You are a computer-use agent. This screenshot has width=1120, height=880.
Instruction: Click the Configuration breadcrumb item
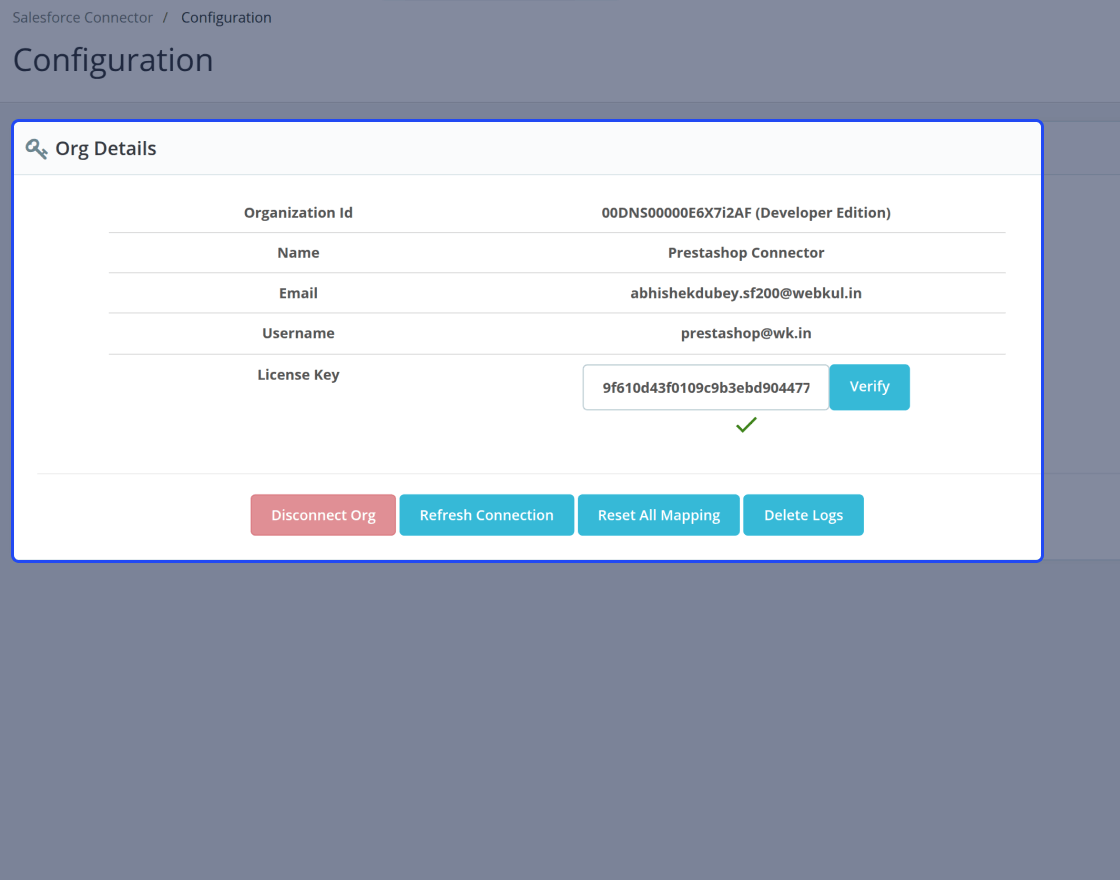(226, 18)
